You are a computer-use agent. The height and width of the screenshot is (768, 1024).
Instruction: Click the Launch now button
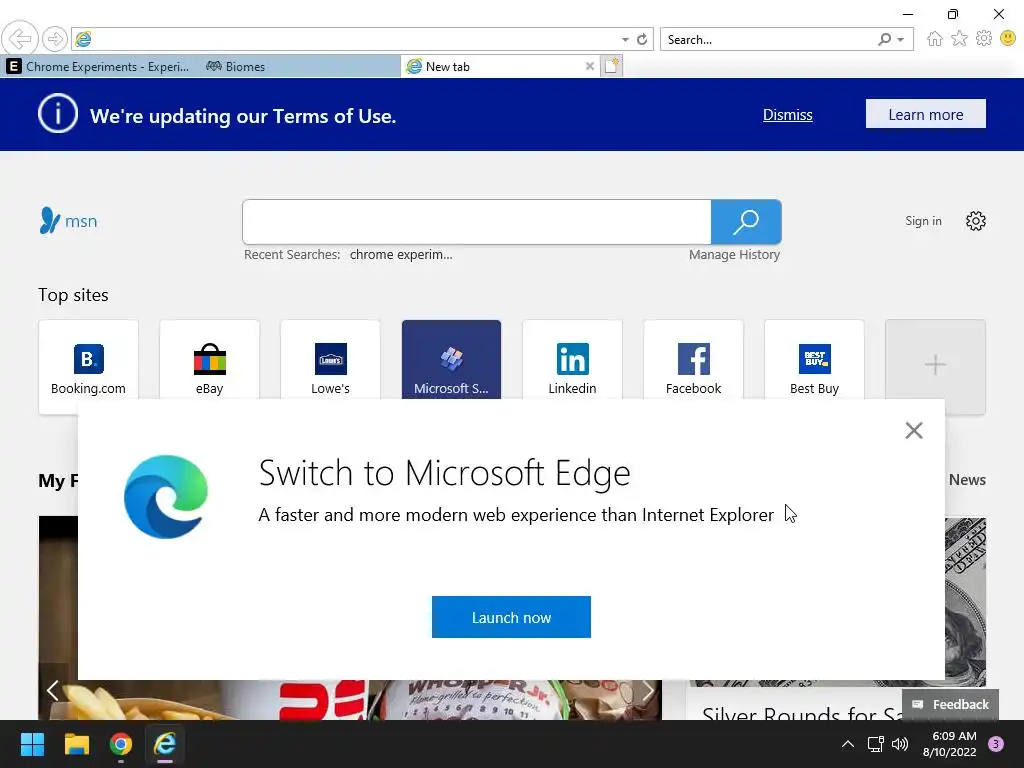[511, 617]
